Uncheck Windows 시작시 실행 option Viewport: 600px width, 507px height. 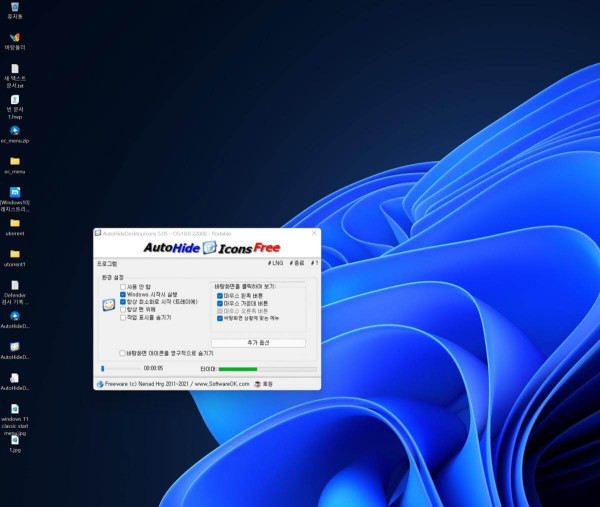click(123, 295)
